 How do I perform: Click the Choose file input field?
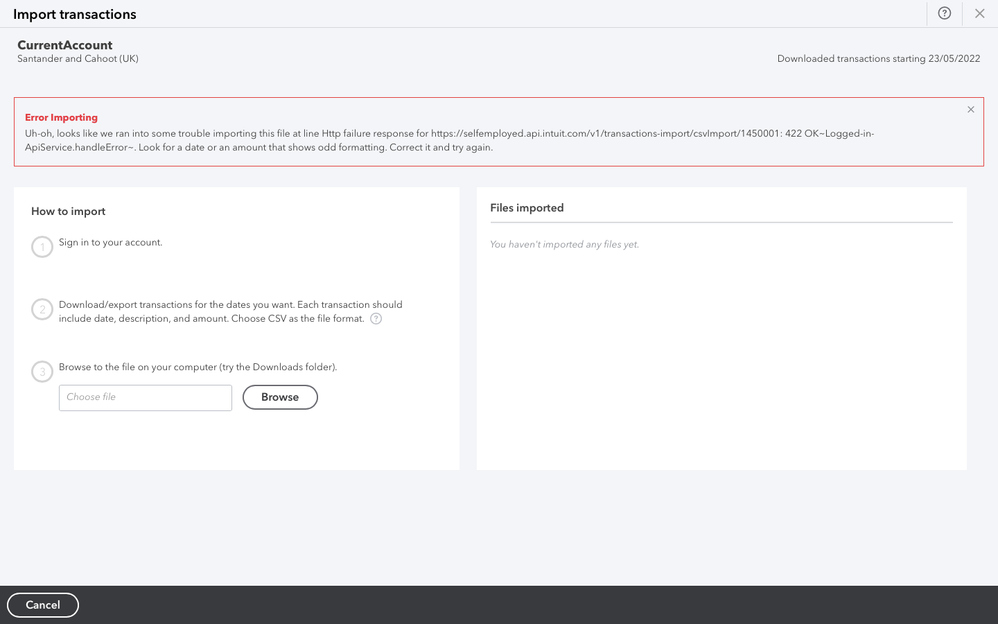tap(144, 397)
